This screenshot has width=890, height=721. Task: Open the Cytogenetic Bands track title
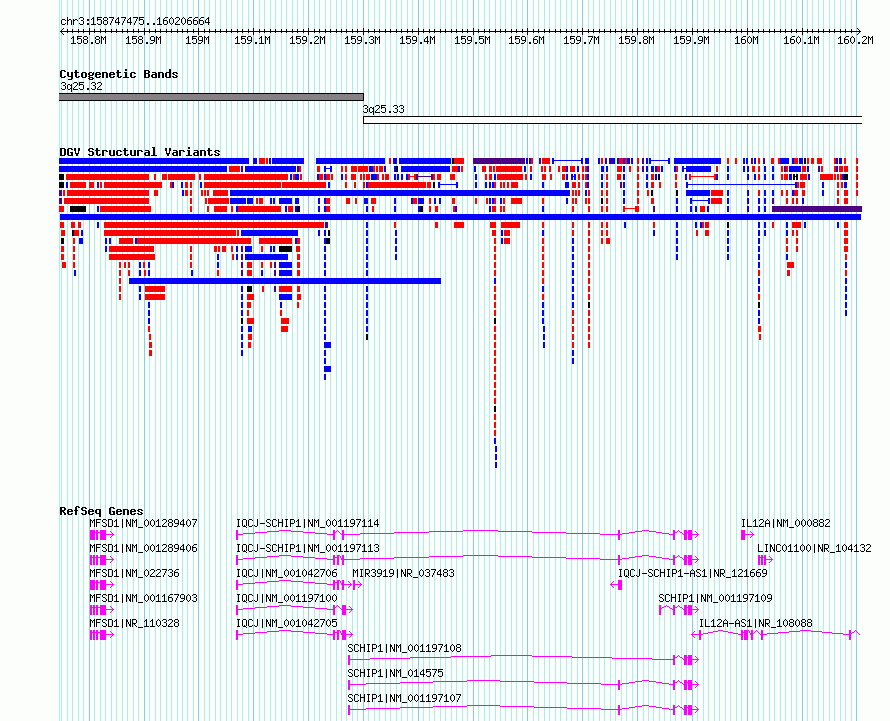pyautogui.click(x=119, y=74)
